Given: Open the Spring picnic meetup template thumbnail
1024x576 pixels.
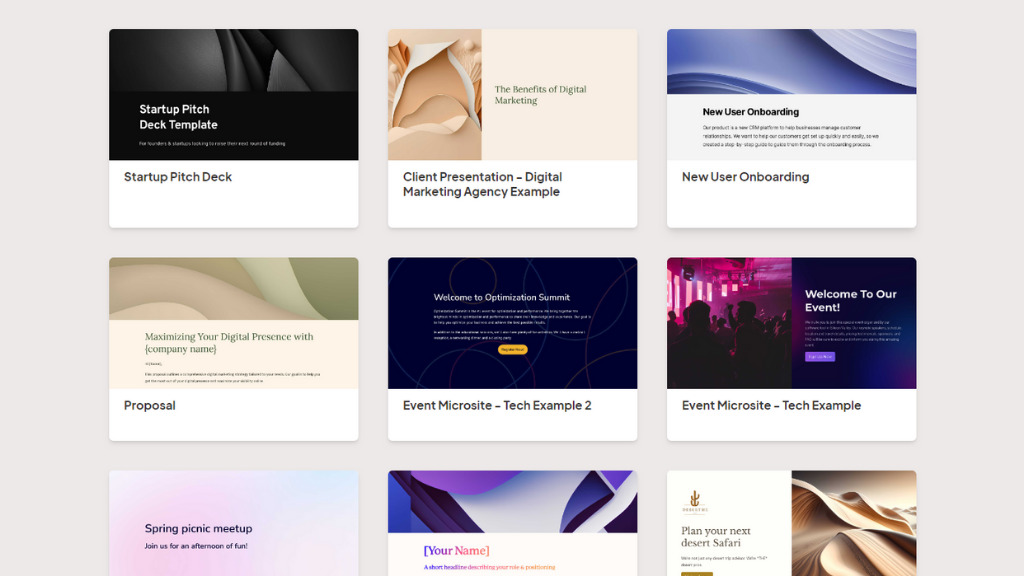Looking at the screenshot, I should (234, 523).
